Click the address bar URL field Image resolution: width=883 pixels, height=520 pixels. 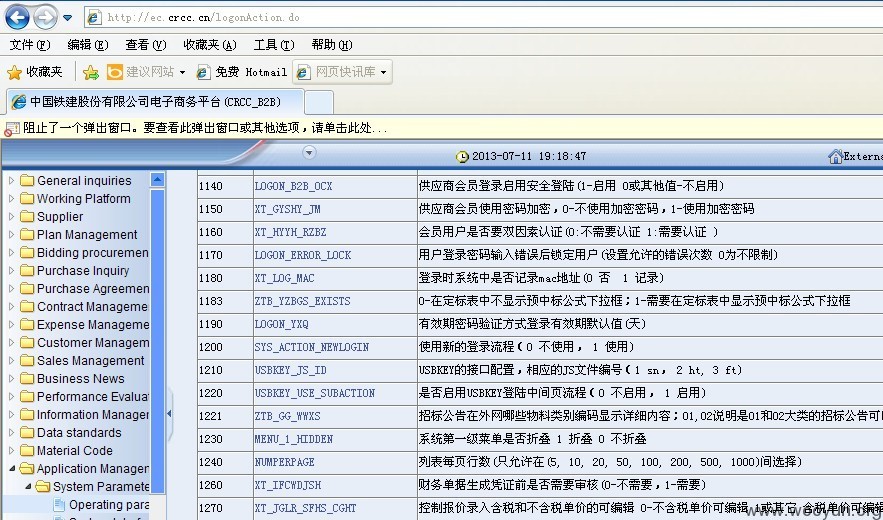(484, 17)
